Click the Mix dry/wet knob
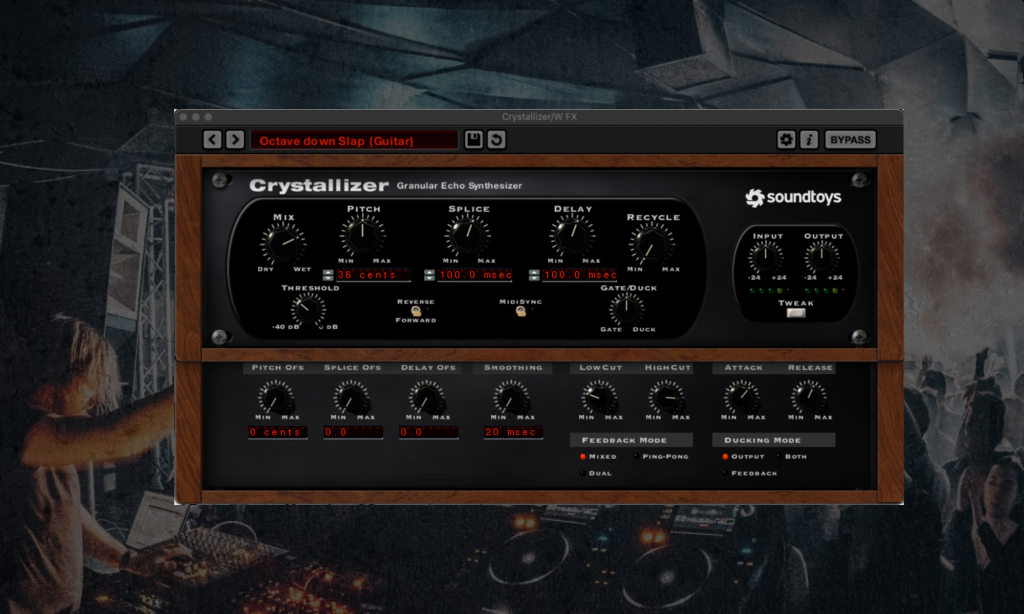 click(283, 243)
